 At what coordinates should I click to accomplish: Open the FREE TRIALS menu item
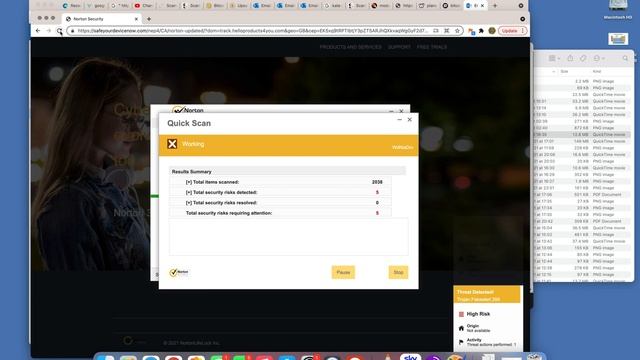pyautogui.click(x=432, y=47)
